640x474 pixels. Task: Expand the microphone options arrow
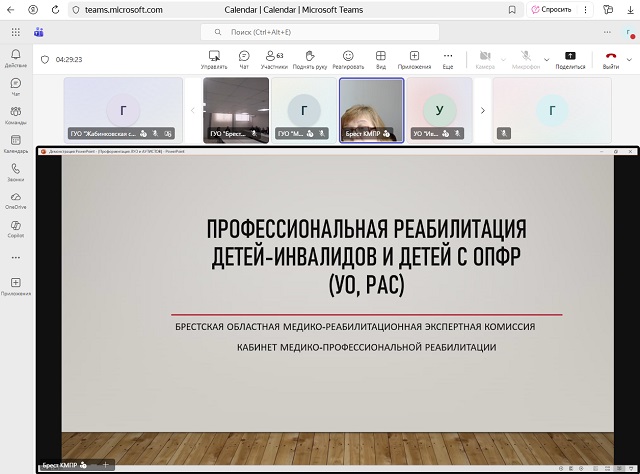[547, 60]
